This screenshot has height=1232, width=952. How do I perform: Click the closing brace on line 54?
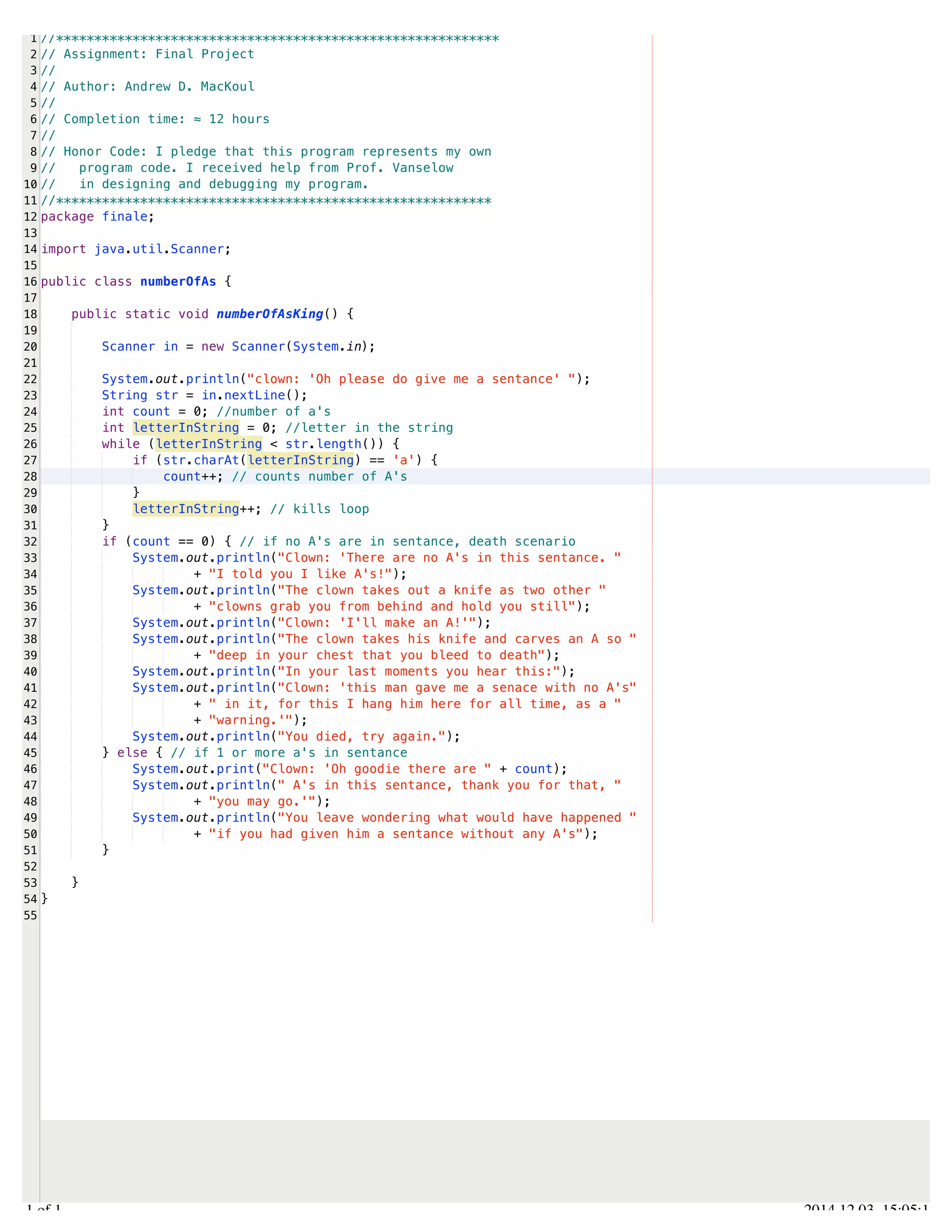point(45,899)
